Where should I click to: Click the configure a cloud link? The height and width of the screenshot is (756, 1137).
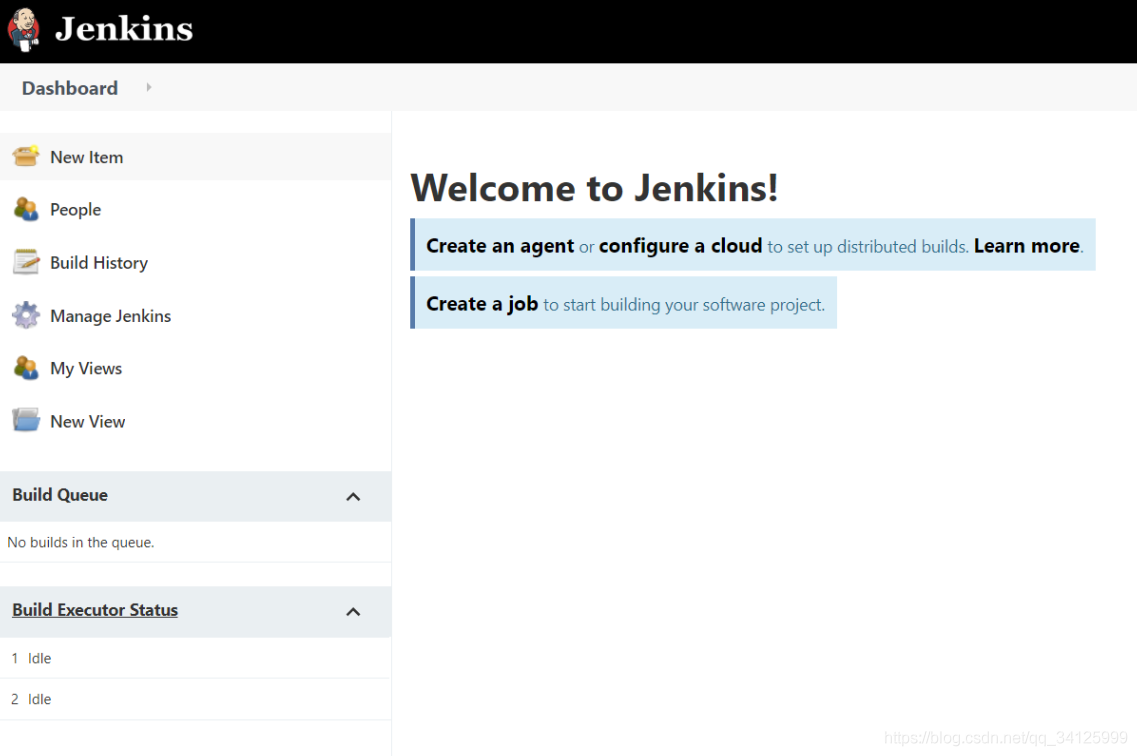pos(680,246)
